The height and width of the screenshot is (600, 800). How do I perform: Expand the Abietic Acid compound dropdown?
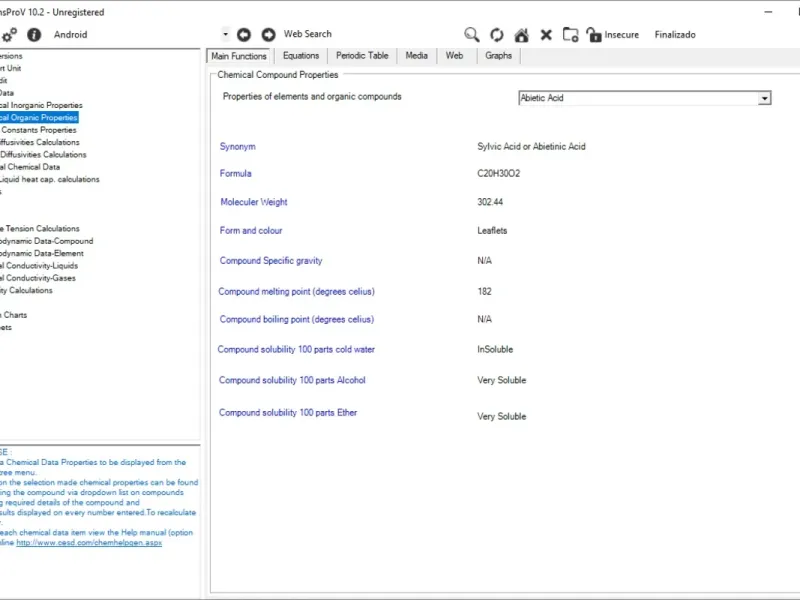point(764,98)
